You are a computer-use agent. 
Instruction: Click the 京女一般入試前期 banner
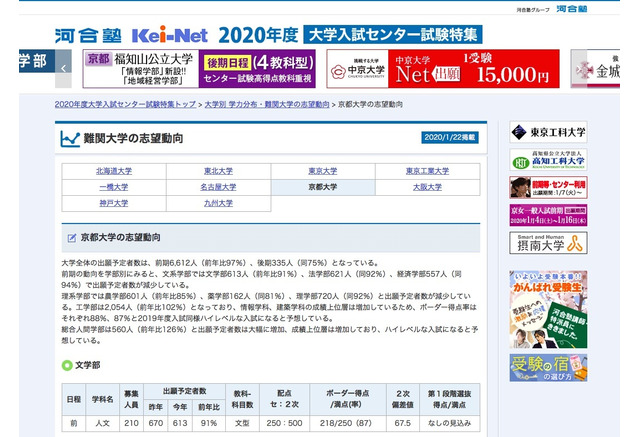pyautogui.click(x=548, y=216)
